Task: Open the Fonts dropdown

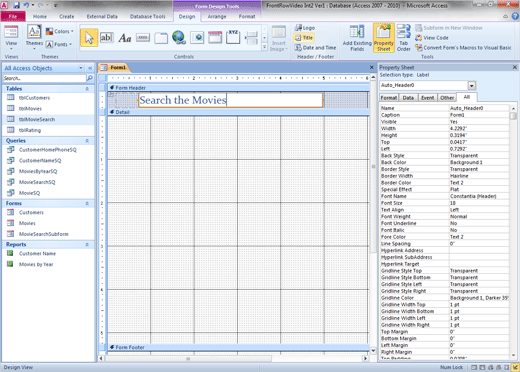Action: 59,44
